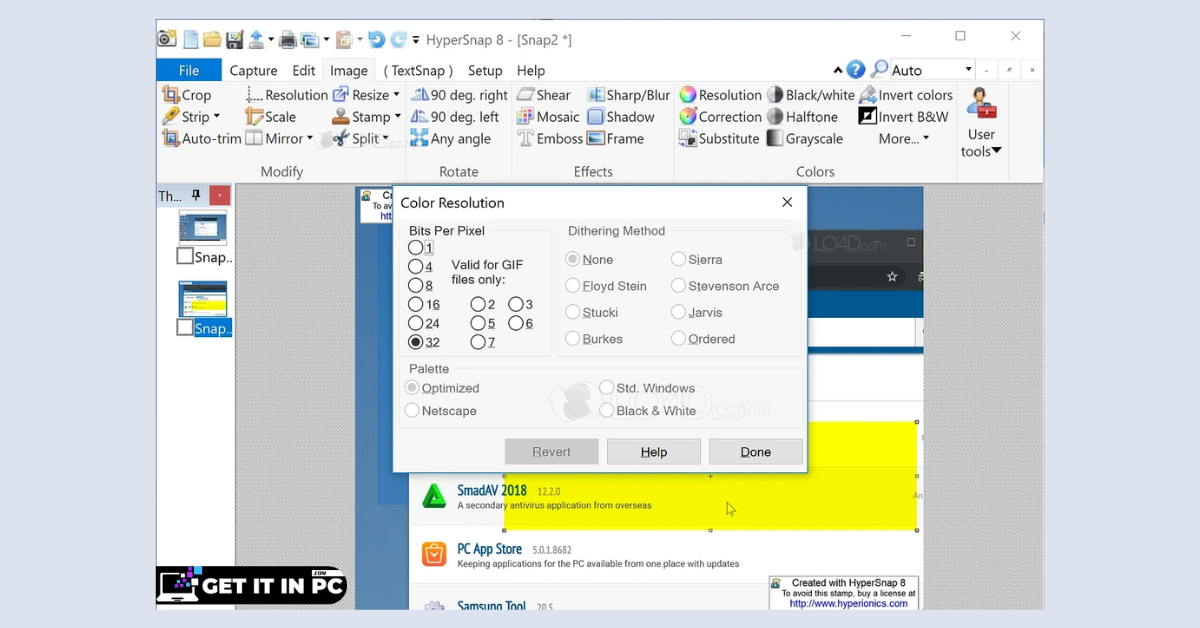This screenshot has height=628, width=1200.
Task: Switch to the Edit tab
Action: tap(304, 70)
